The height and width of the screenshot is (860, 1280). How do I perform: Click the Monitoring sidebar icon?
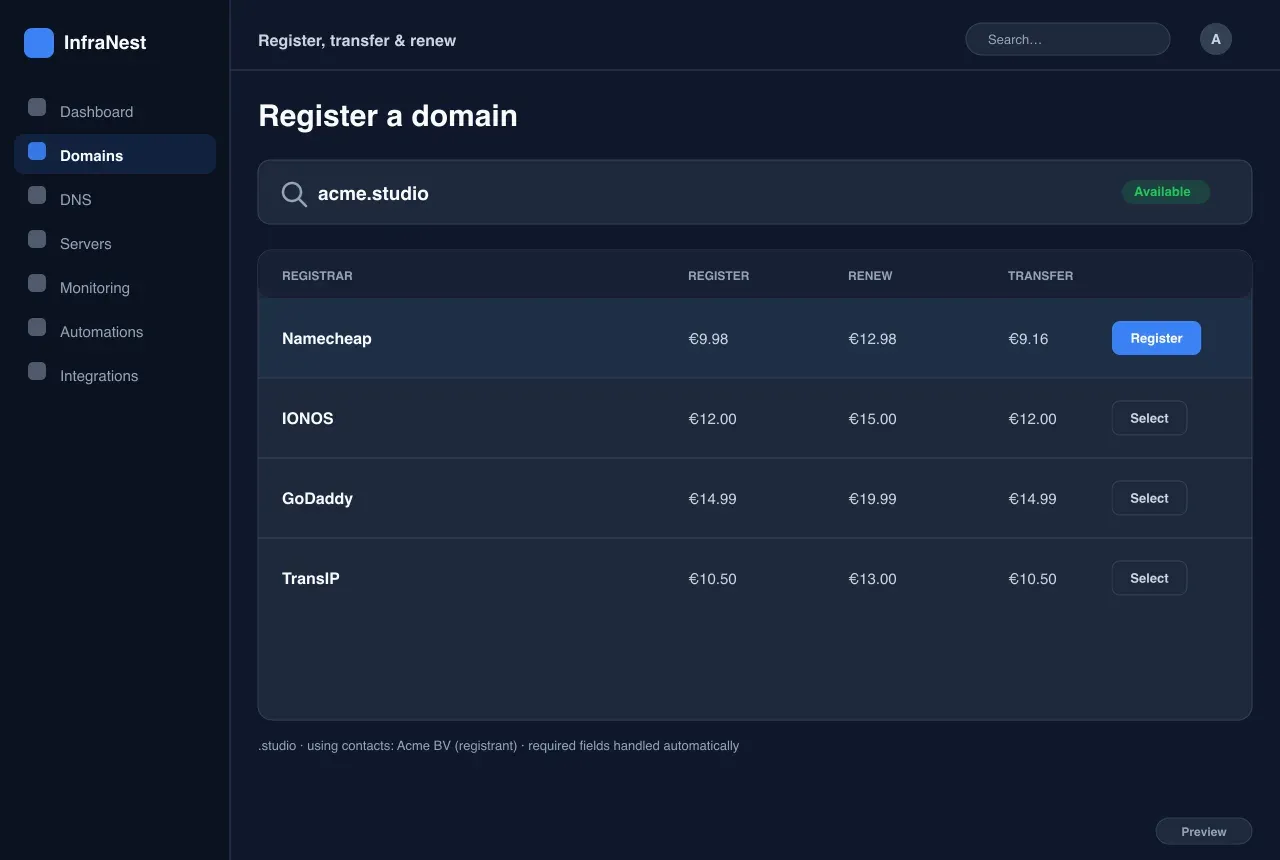coord(37,283)
